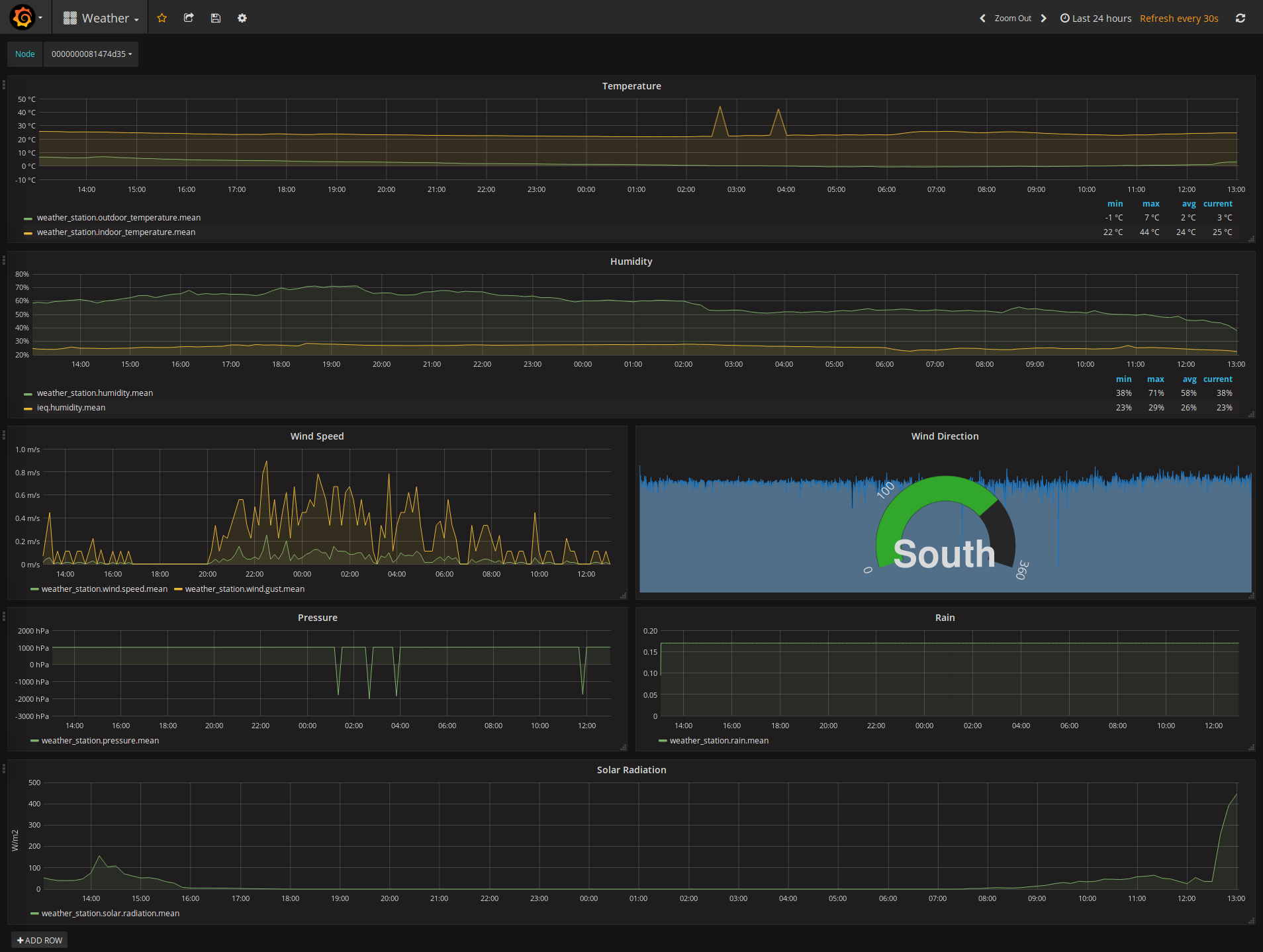1263x952 pixels.
Task: Toggle wind.gust.mean series visibility
Action: click(x=245, y=589)
